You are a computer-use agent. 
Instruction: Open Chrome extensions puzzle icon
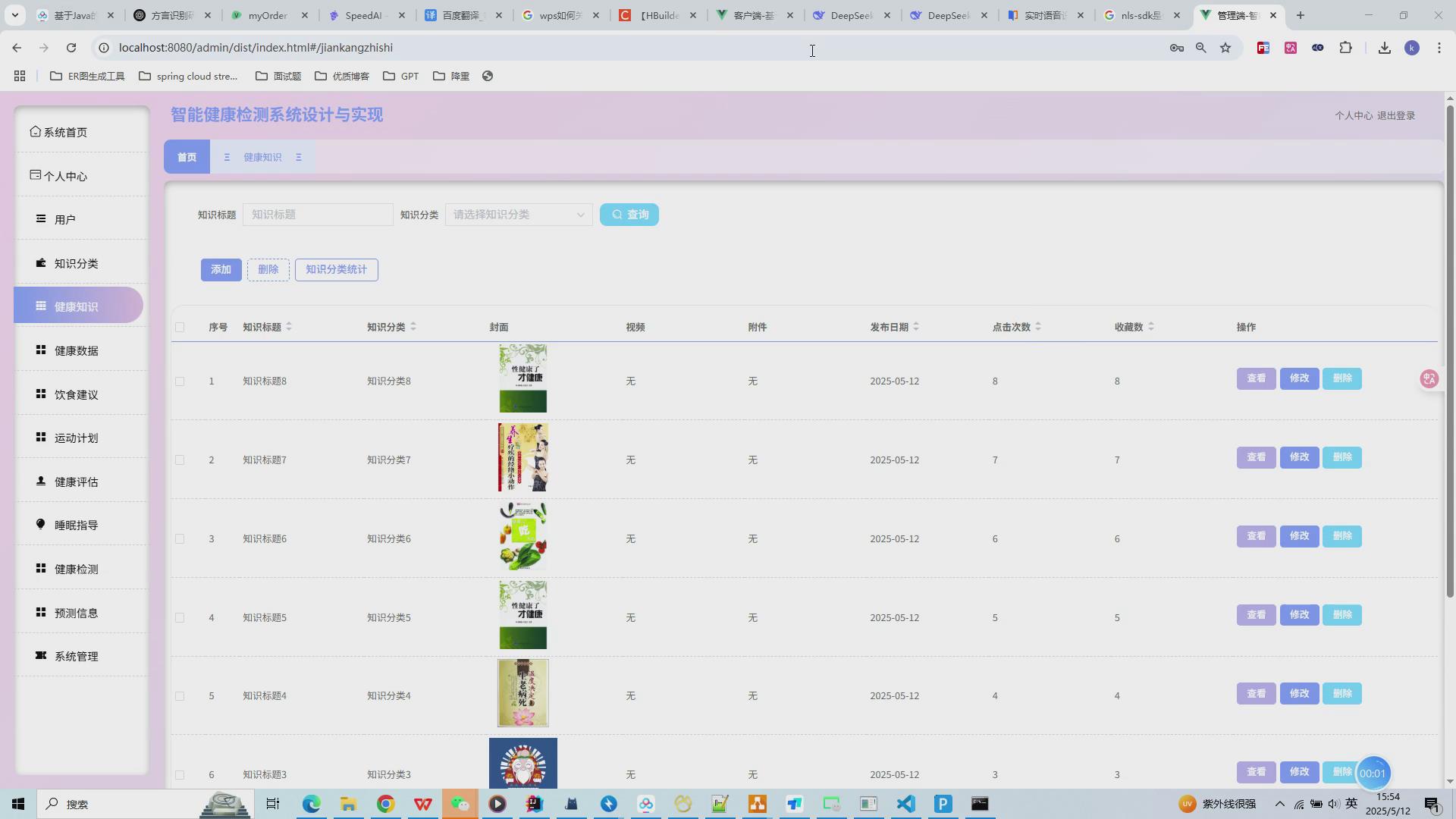1345,48
